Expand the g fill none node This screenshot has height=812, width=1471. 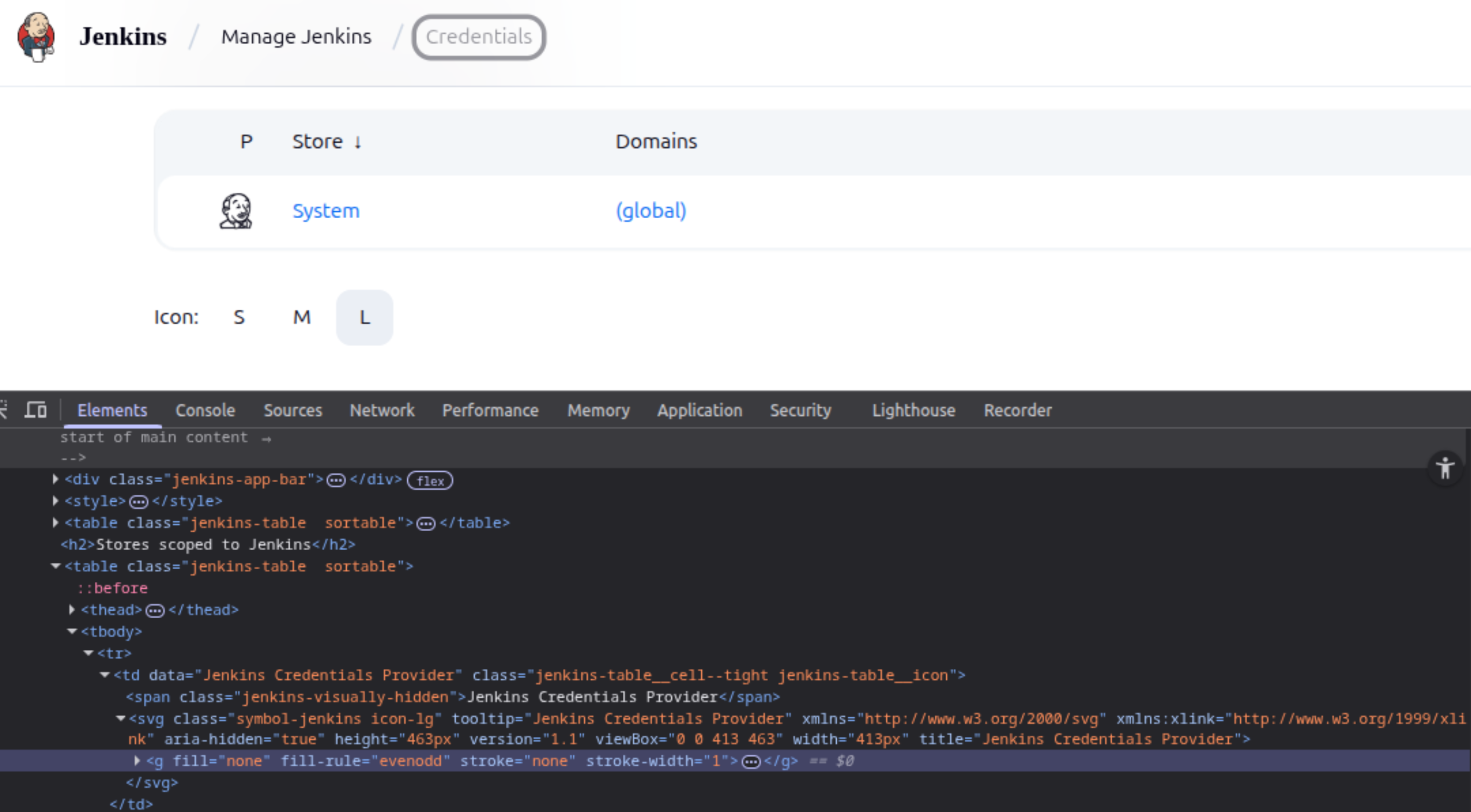[x=137, y=761]
